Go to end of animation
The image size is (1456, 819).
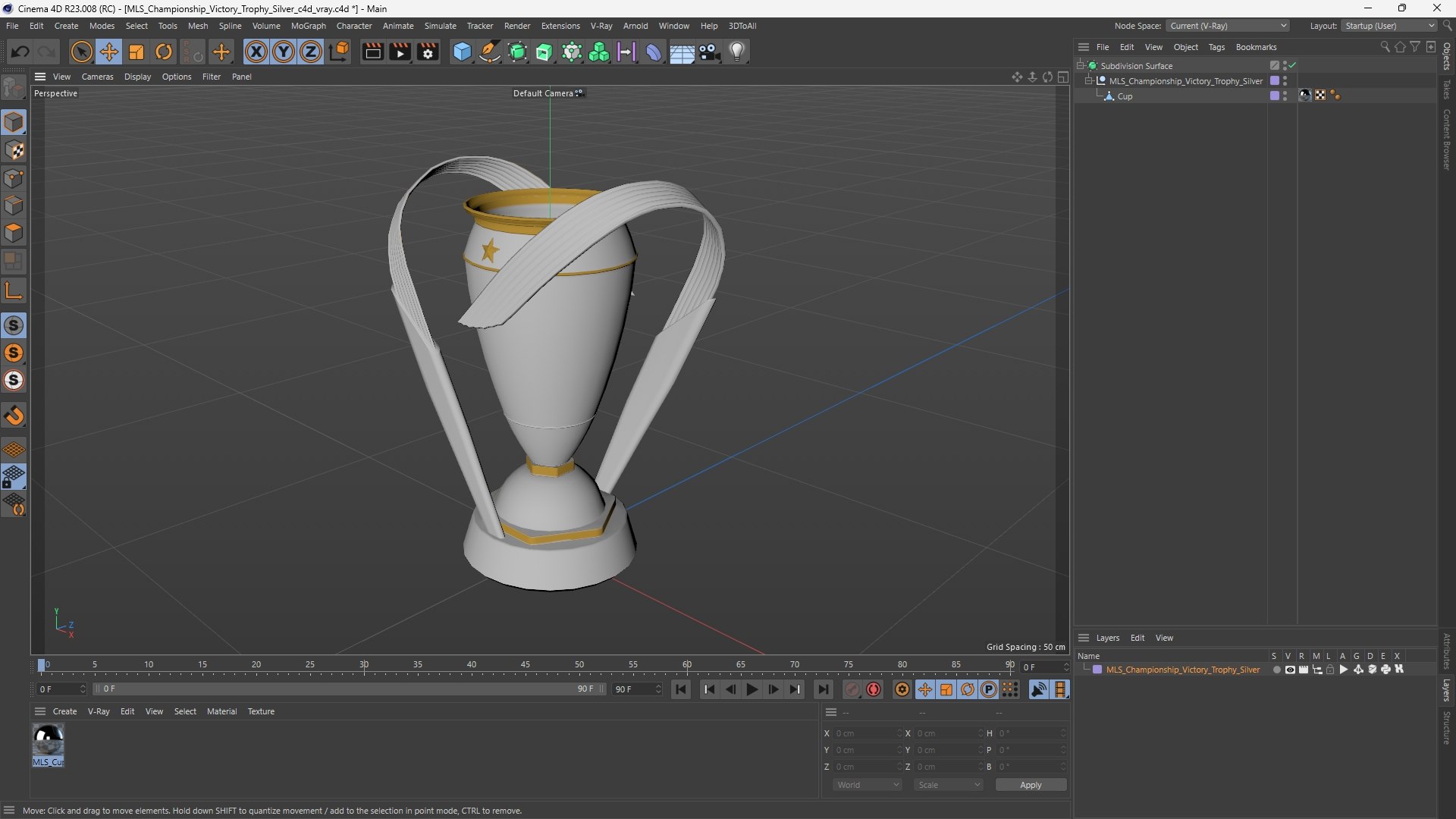pyautogui.click(x=823, y=689)
